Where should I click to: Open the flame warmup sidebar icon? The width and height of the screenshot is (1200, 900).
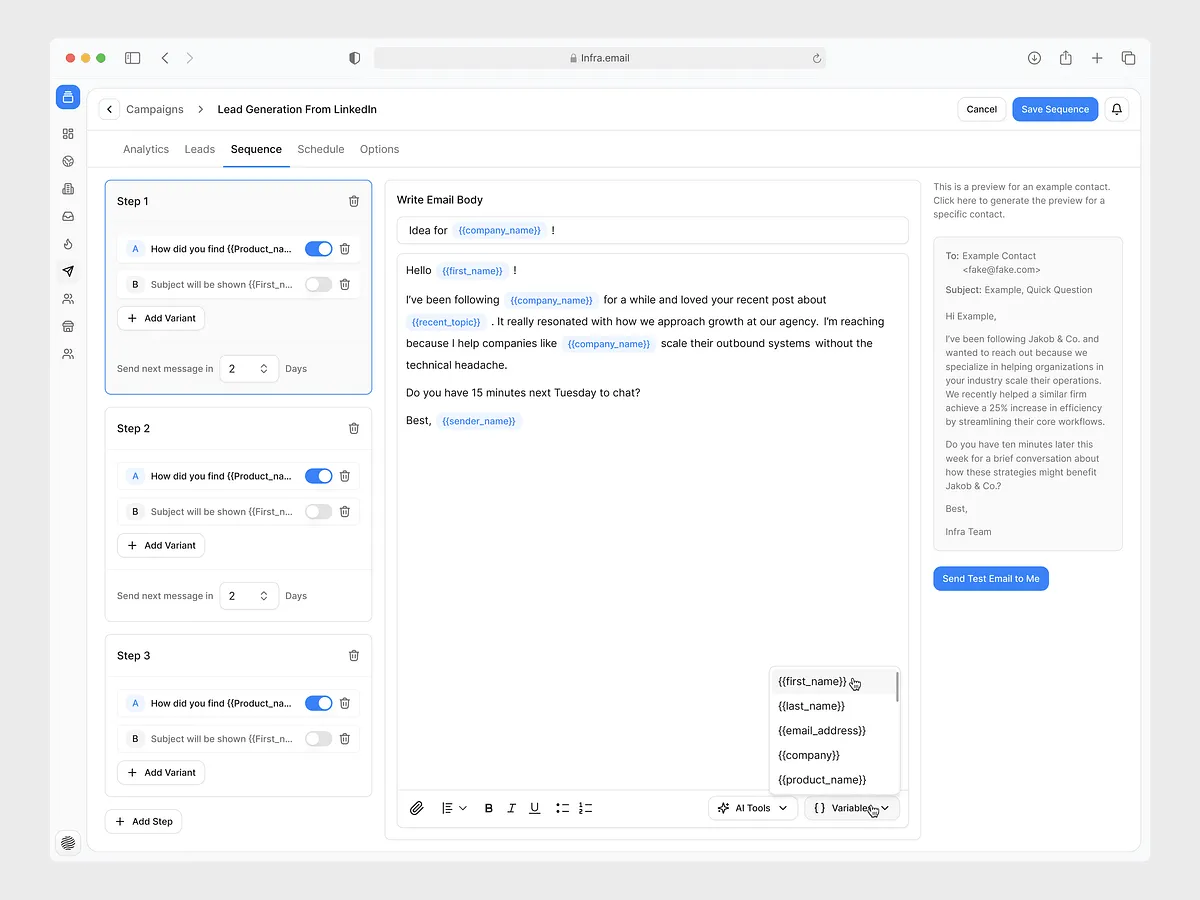(68, 244)
